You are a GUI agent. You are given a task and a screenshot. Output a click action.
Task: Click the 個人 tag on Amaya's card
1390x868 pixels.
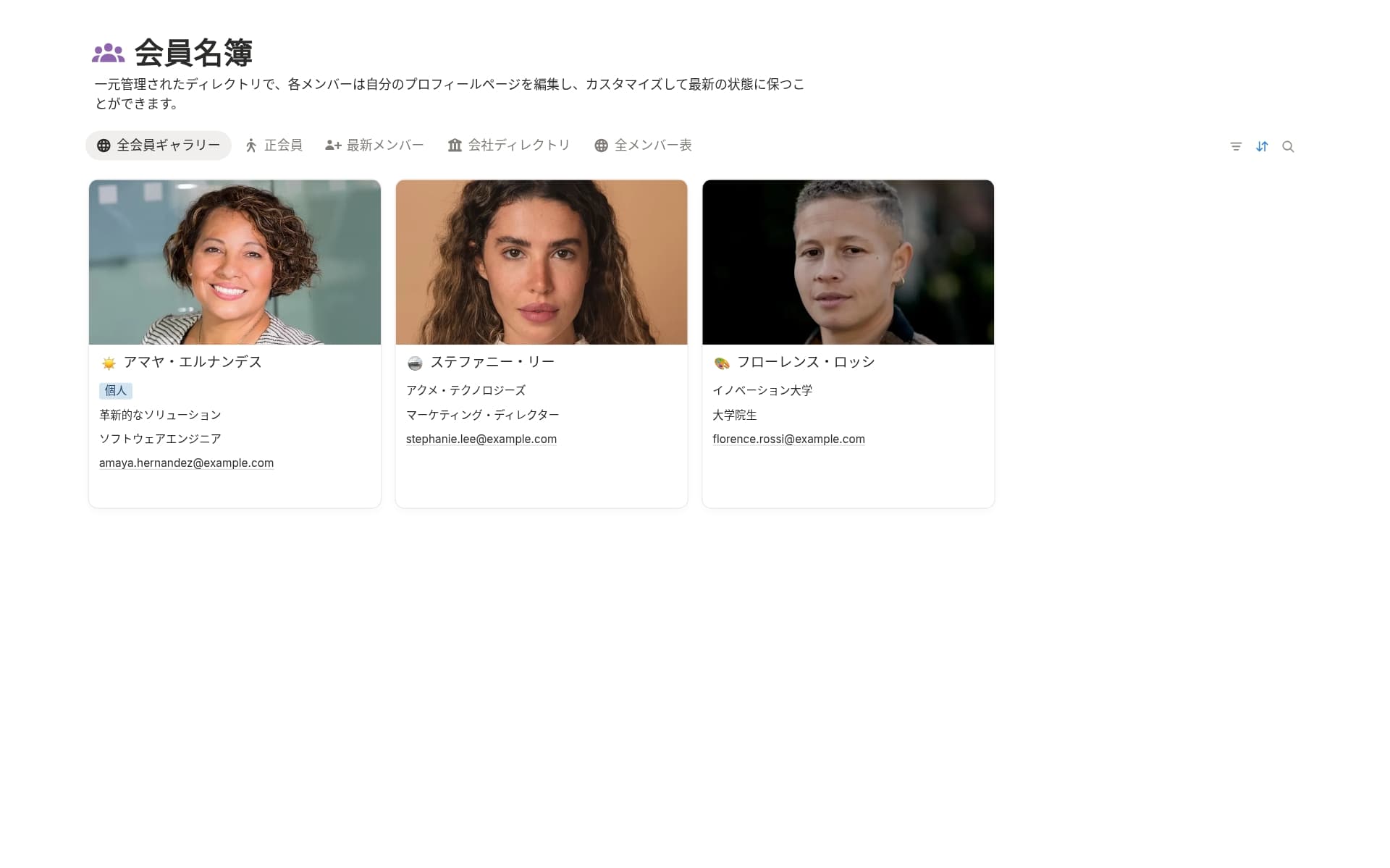[116, 390]
